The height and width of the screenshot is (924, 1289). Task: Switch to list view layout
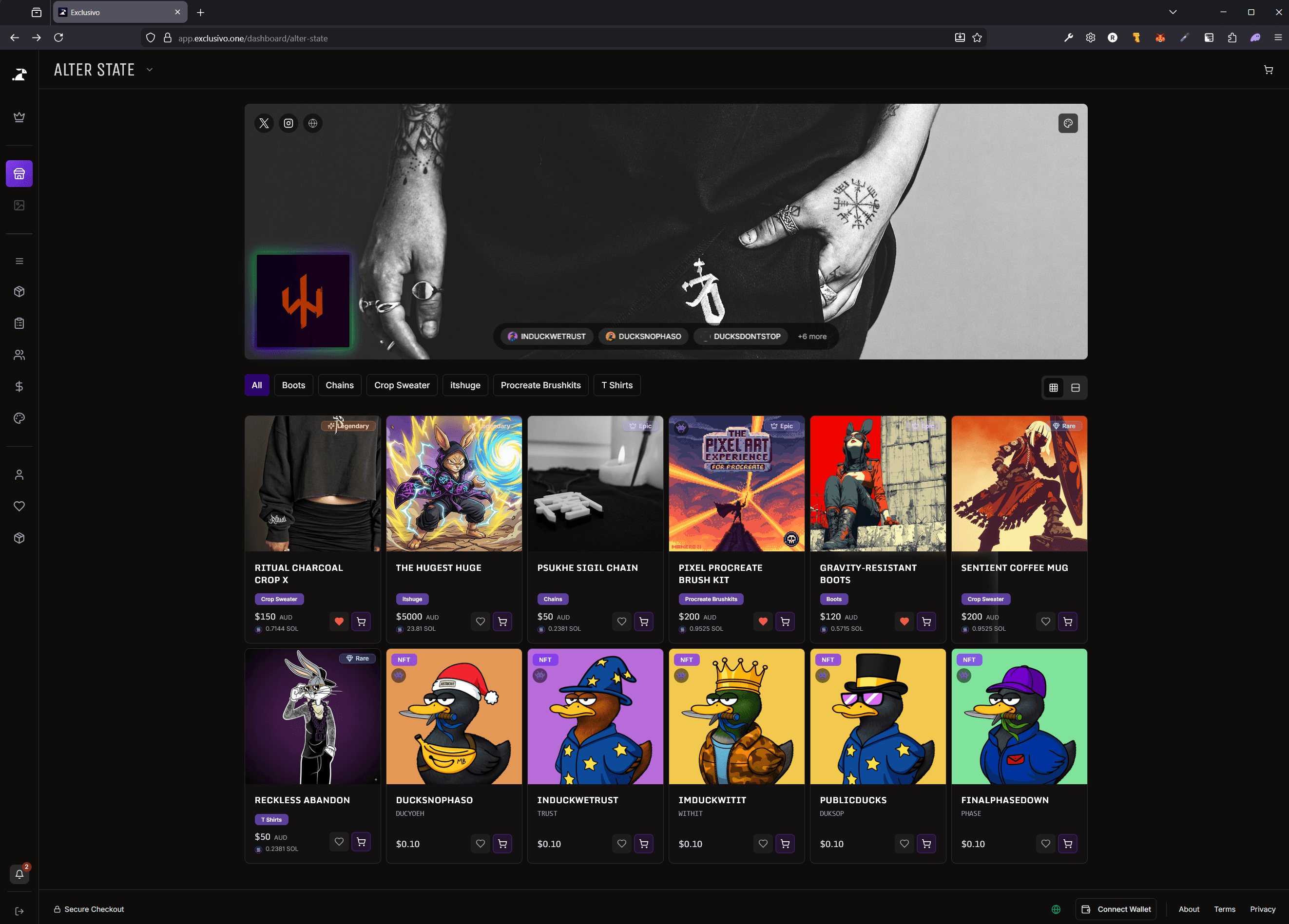1075,388
